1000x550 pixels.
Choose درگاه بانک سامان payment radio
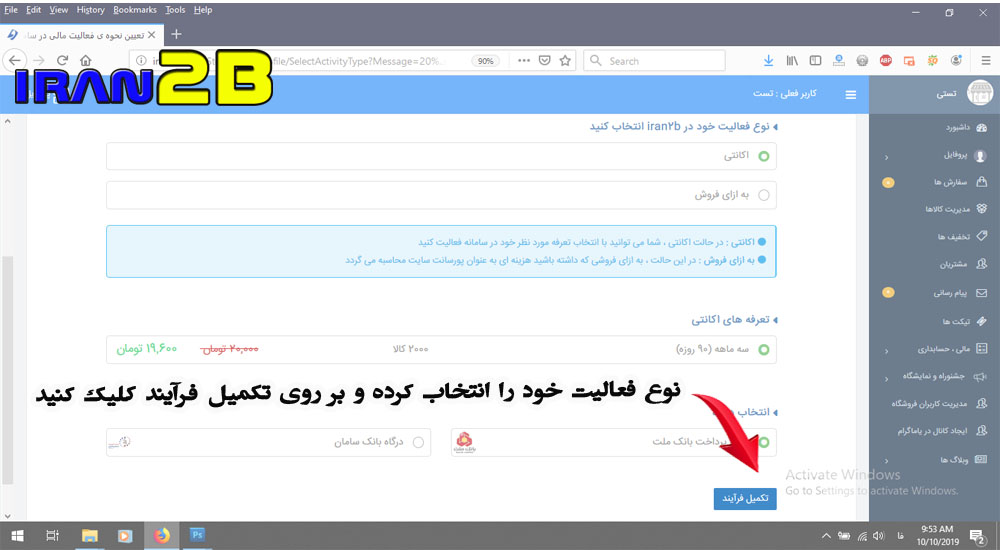coord(418,442)
